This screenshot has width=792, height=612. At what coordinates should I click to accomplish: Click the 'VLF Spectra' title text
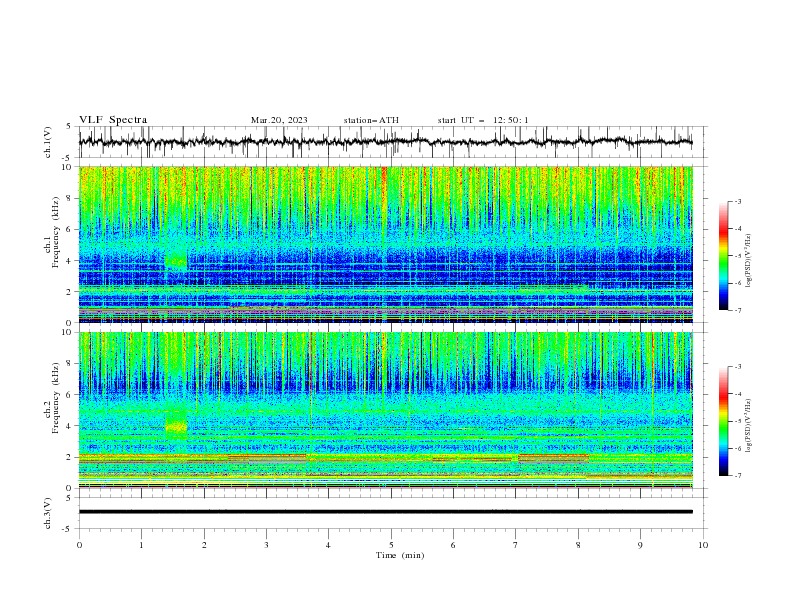point(113,120)
